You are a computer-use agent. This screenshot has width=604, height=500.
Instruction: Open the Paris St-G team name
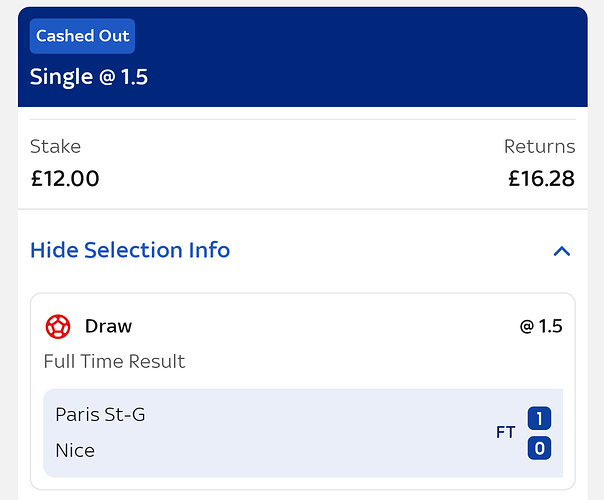tap(100, 414)
